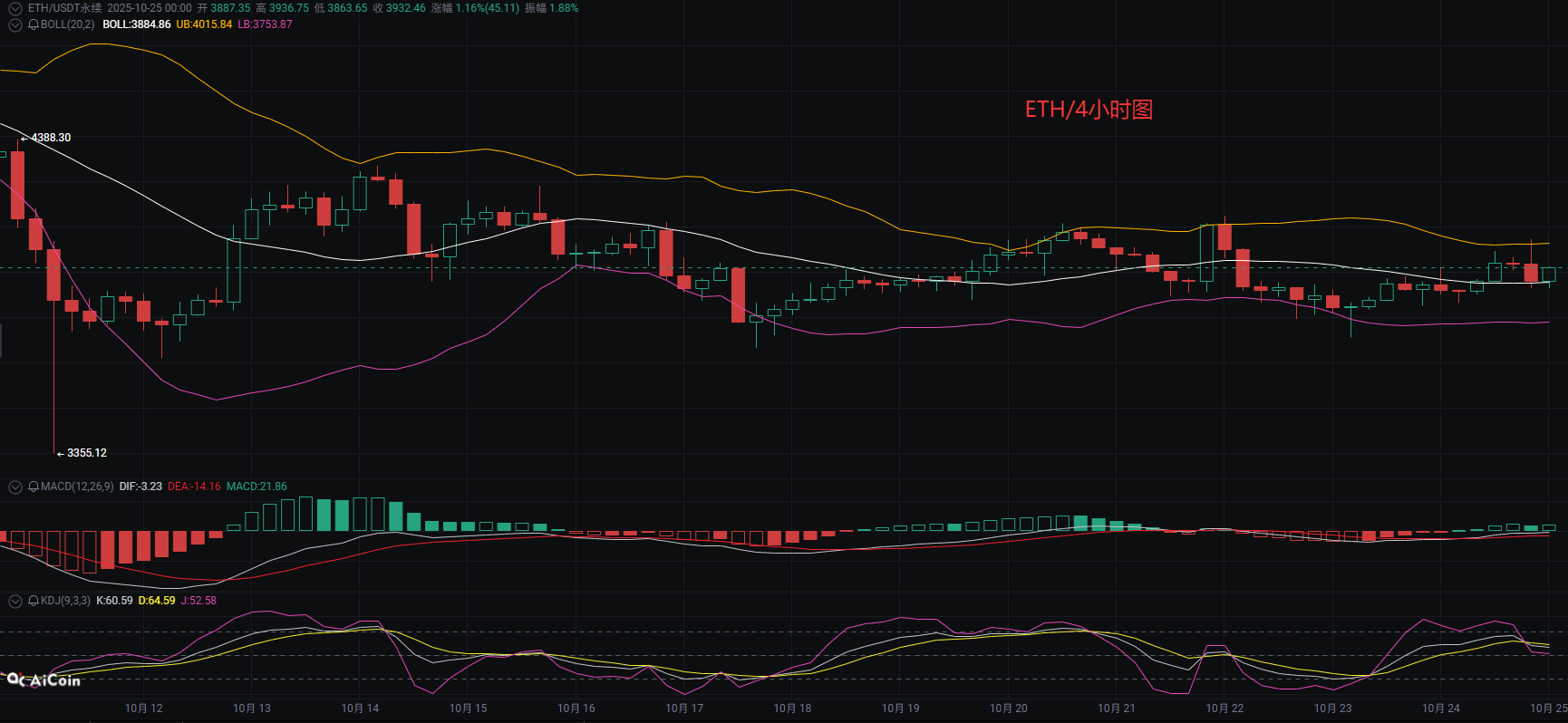Collapse the MACD indicator panel chevron
Image resolution: width=1568 pixels, height=723 pixels.
pyautogui.click(x=15, y=487)
